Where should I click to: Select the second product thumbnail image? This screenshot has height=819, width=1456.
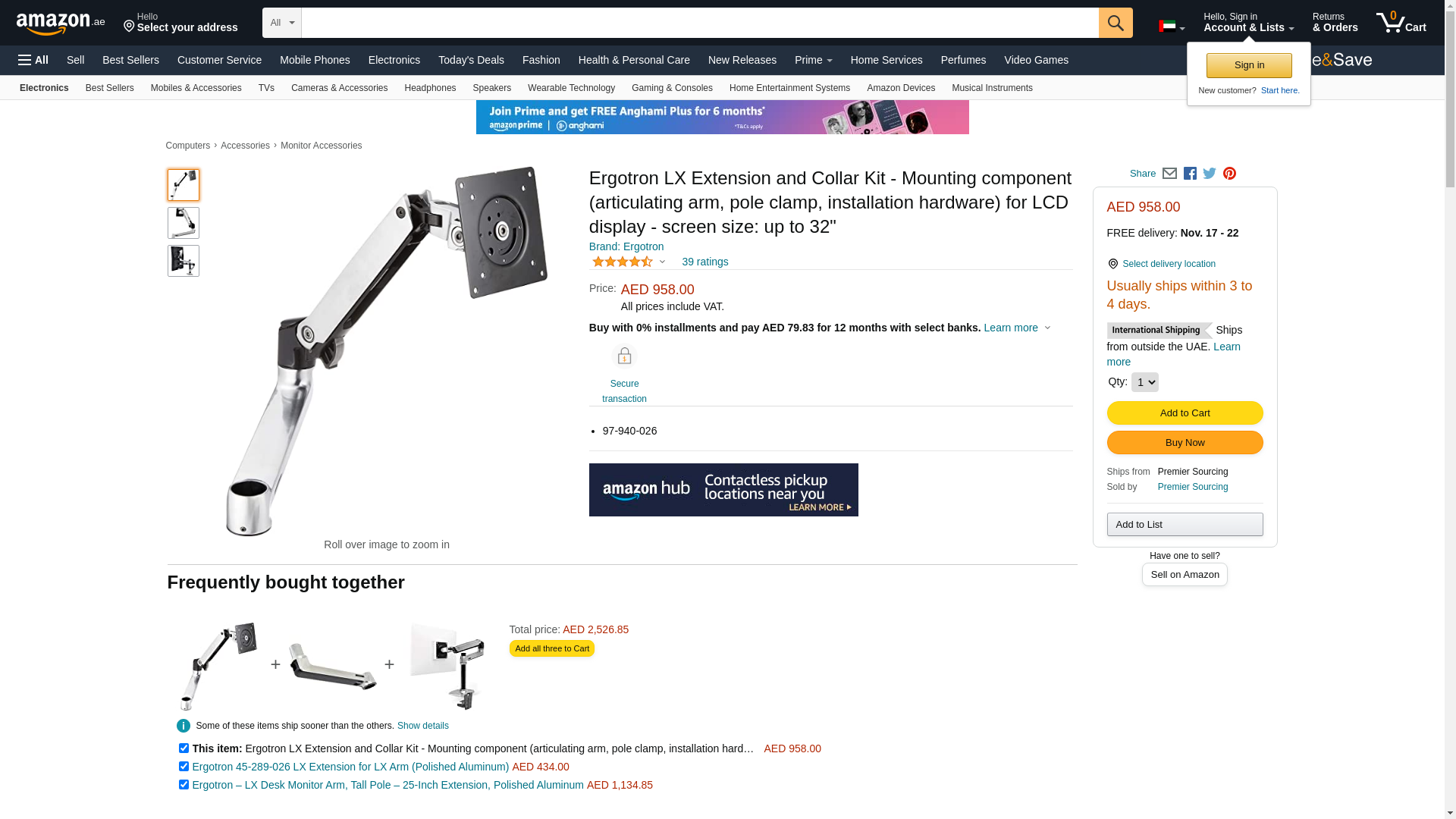click(184, 223)
